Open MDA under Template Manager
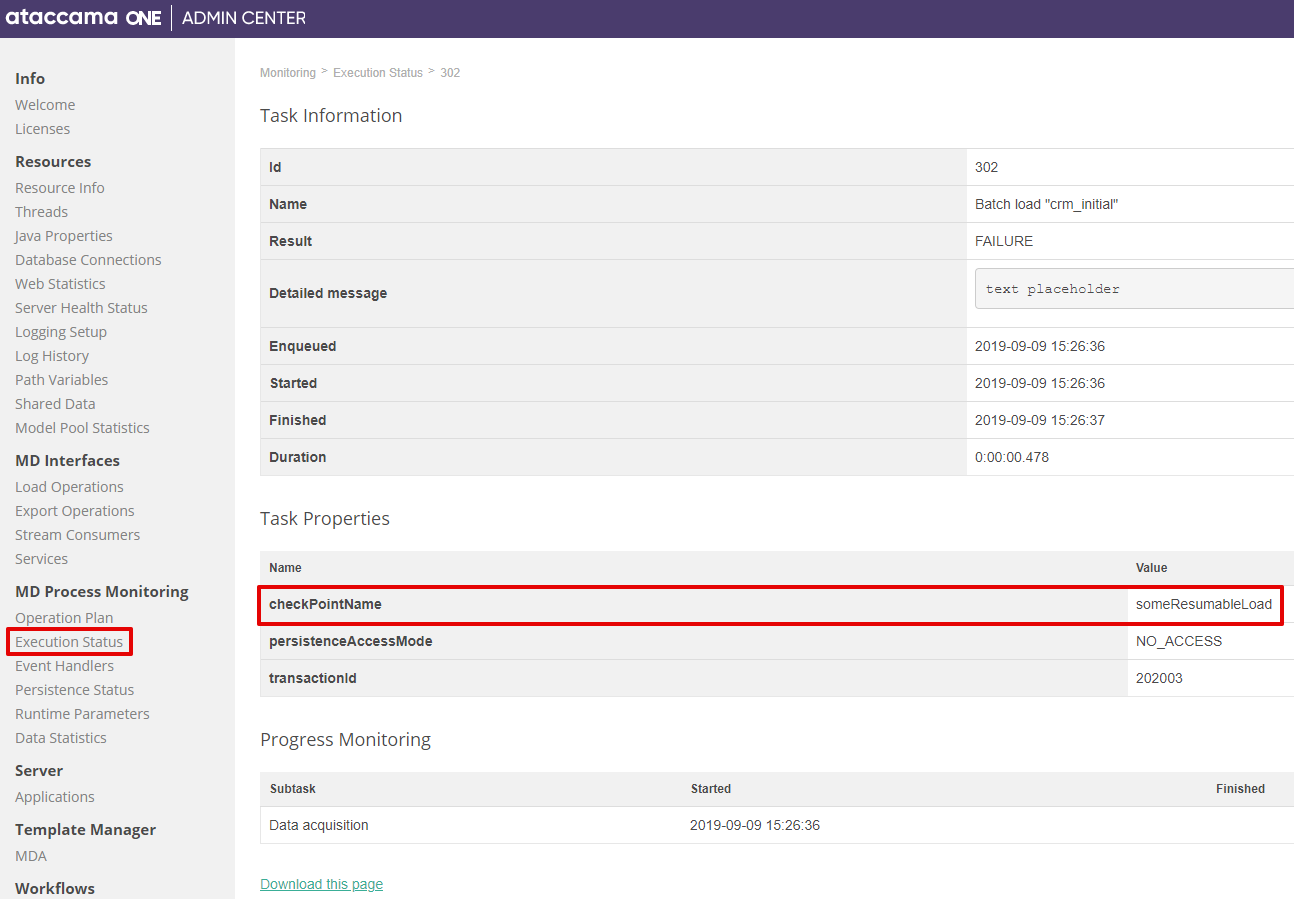1294x899 pixels. [x=31, y=856]
